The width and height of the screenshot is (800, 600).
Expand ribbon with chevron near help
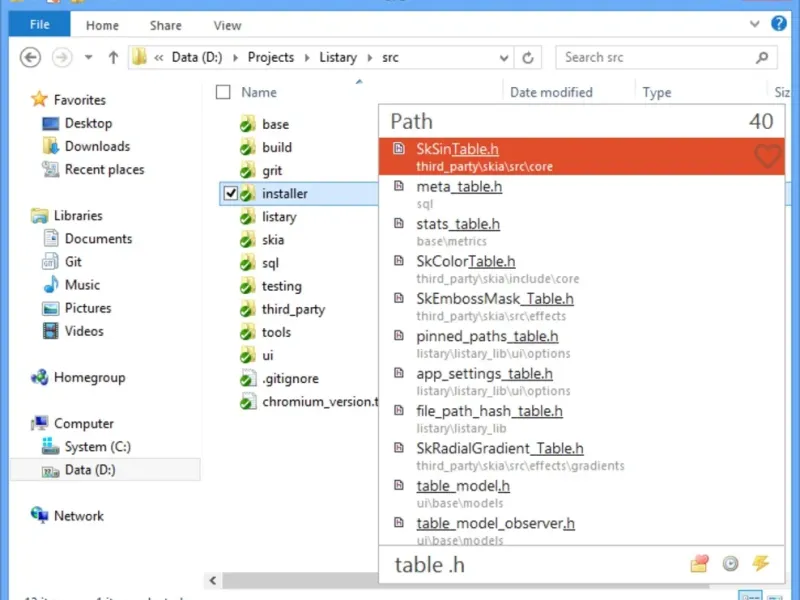[x=755, y=24]
